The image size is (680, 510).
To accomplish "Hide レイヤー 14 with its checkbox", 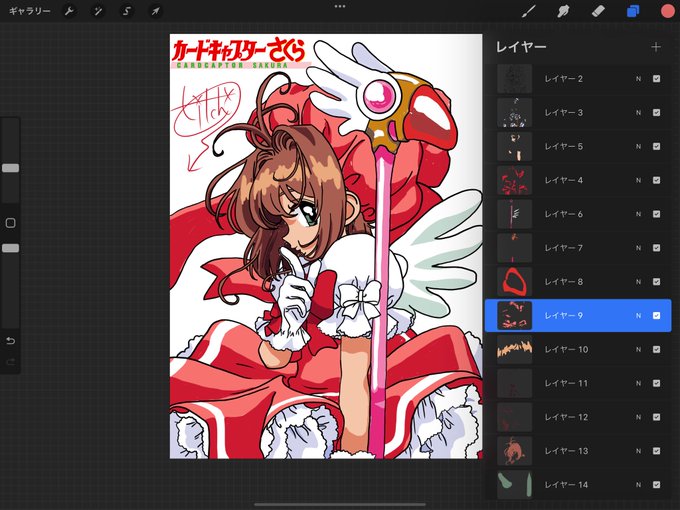I will (x=657, y=484).
